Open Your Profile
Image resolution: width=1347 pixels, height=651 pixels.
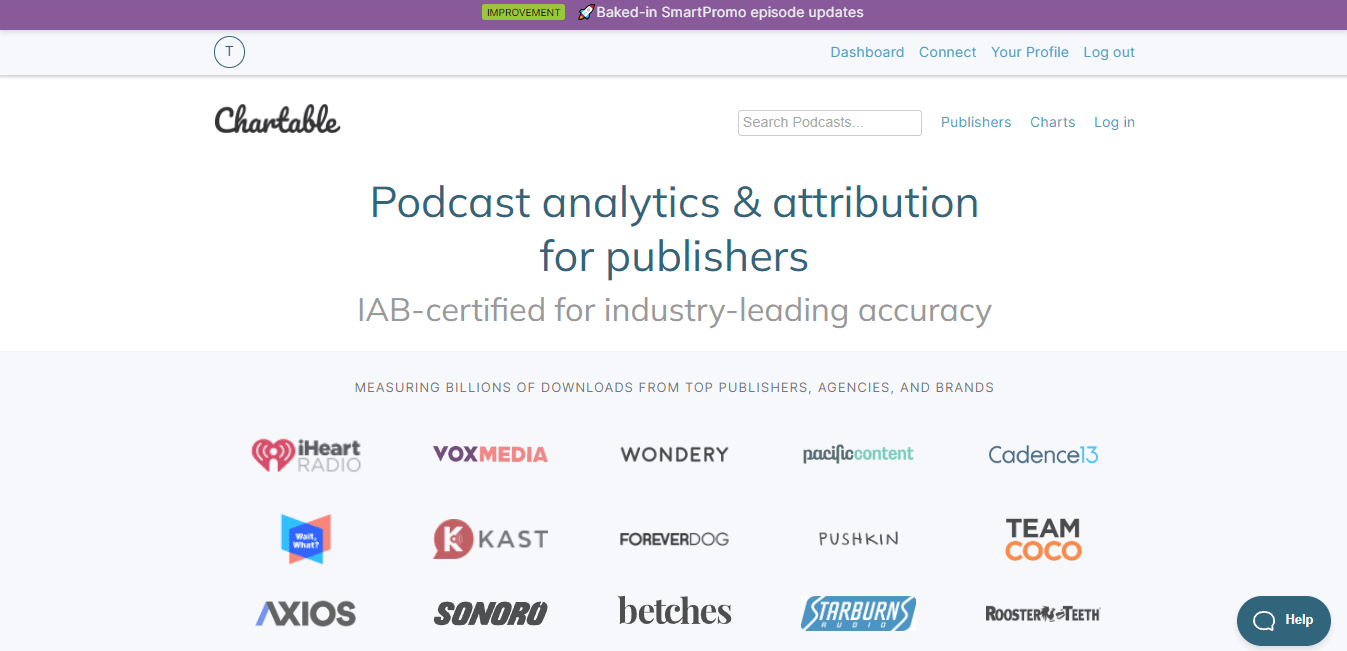[x=1030, y=52]
